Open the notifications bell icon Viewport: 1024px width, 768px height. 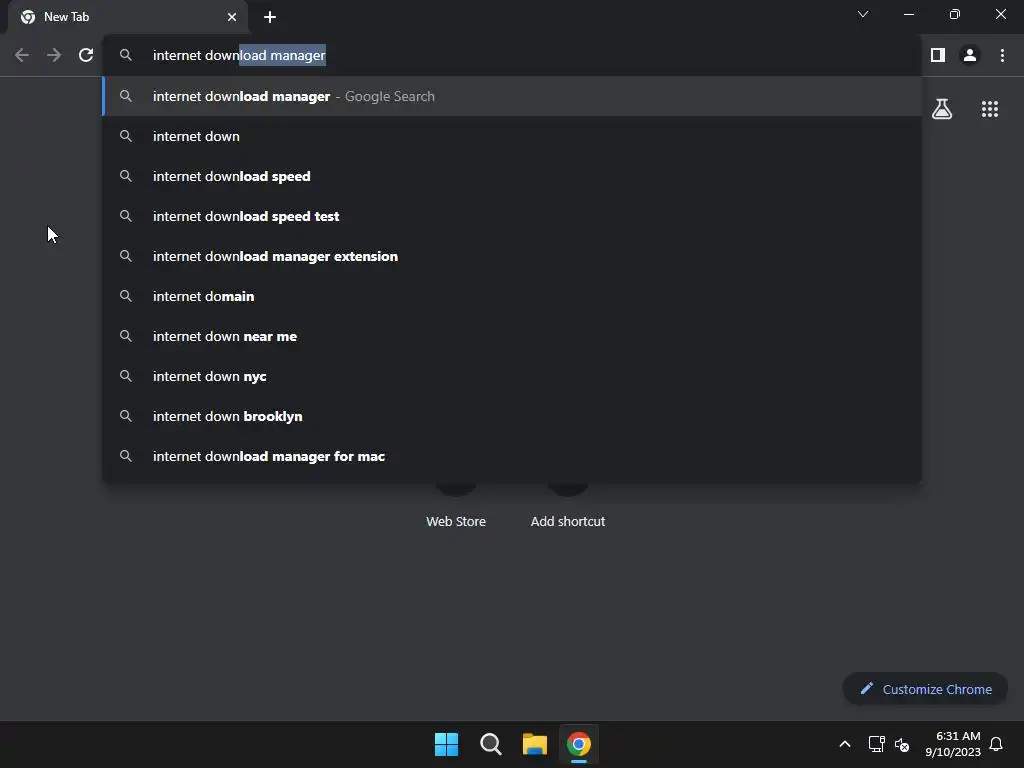click(x=997, y=744)
